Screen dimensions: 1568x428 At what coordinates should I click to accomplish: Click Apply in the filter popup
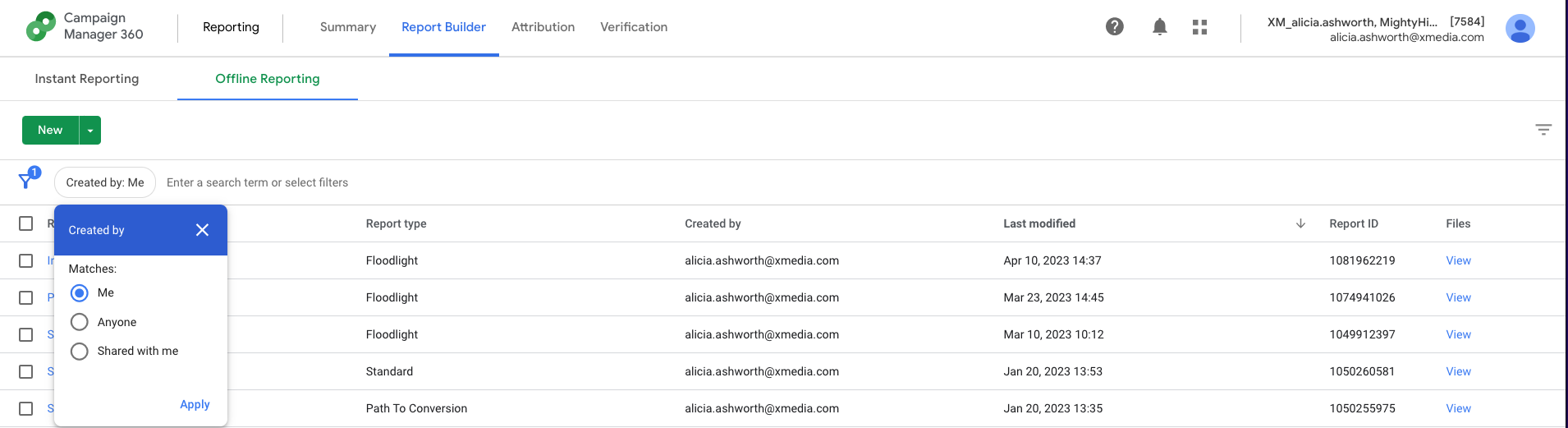tap(195, 404)
